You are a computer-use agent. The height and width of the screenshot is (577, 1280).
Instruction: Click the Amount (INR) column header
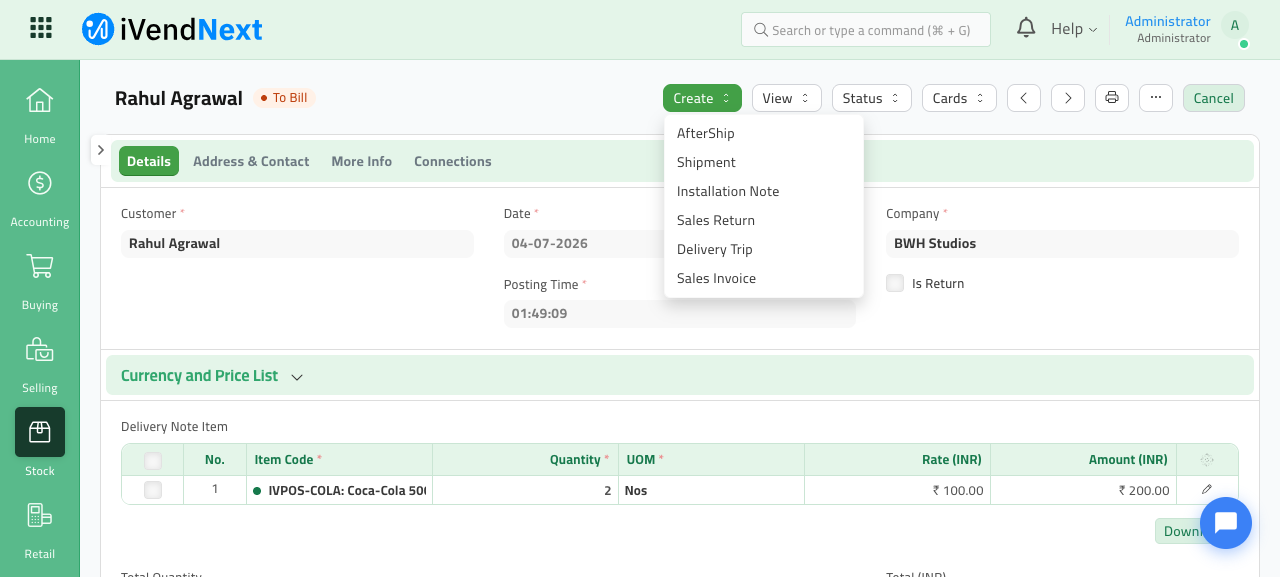click(1083, 460)
